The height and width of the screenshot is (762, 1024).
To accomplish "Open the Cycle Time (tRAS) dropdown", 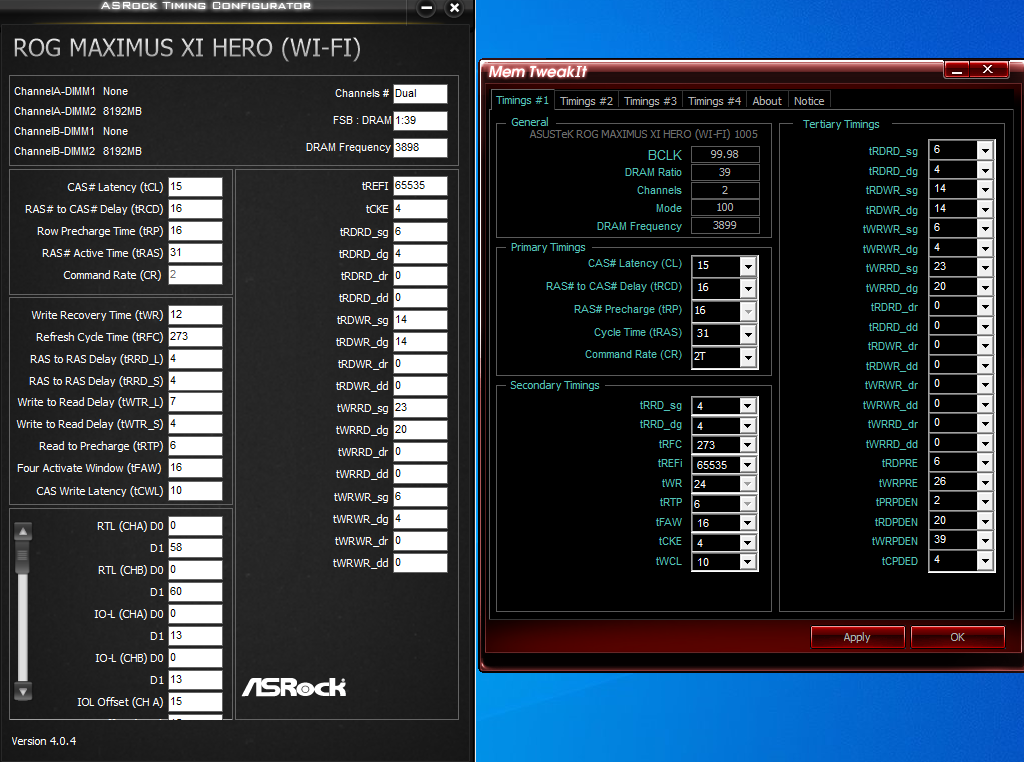I will coord(748,334).
